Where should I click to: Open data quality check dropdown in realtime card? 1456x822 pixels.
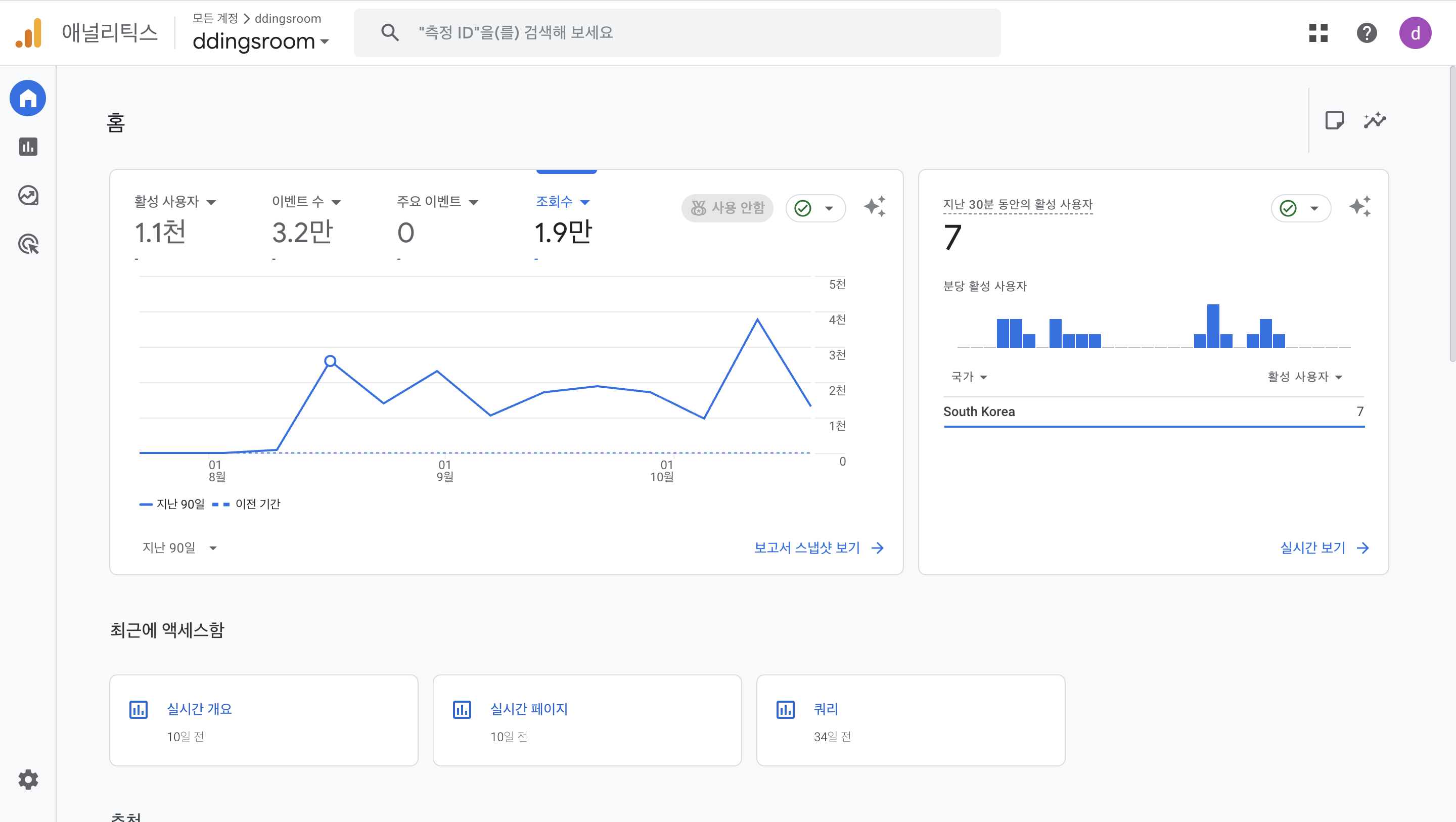point(1301,208)
